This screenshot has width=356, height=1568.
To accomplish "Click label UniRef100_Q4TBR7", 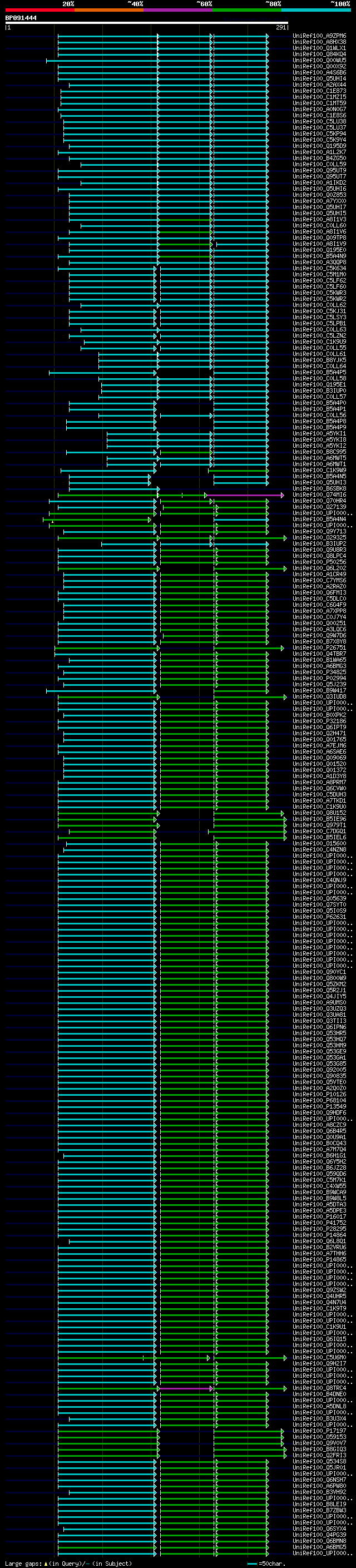I will pos(319,654).
